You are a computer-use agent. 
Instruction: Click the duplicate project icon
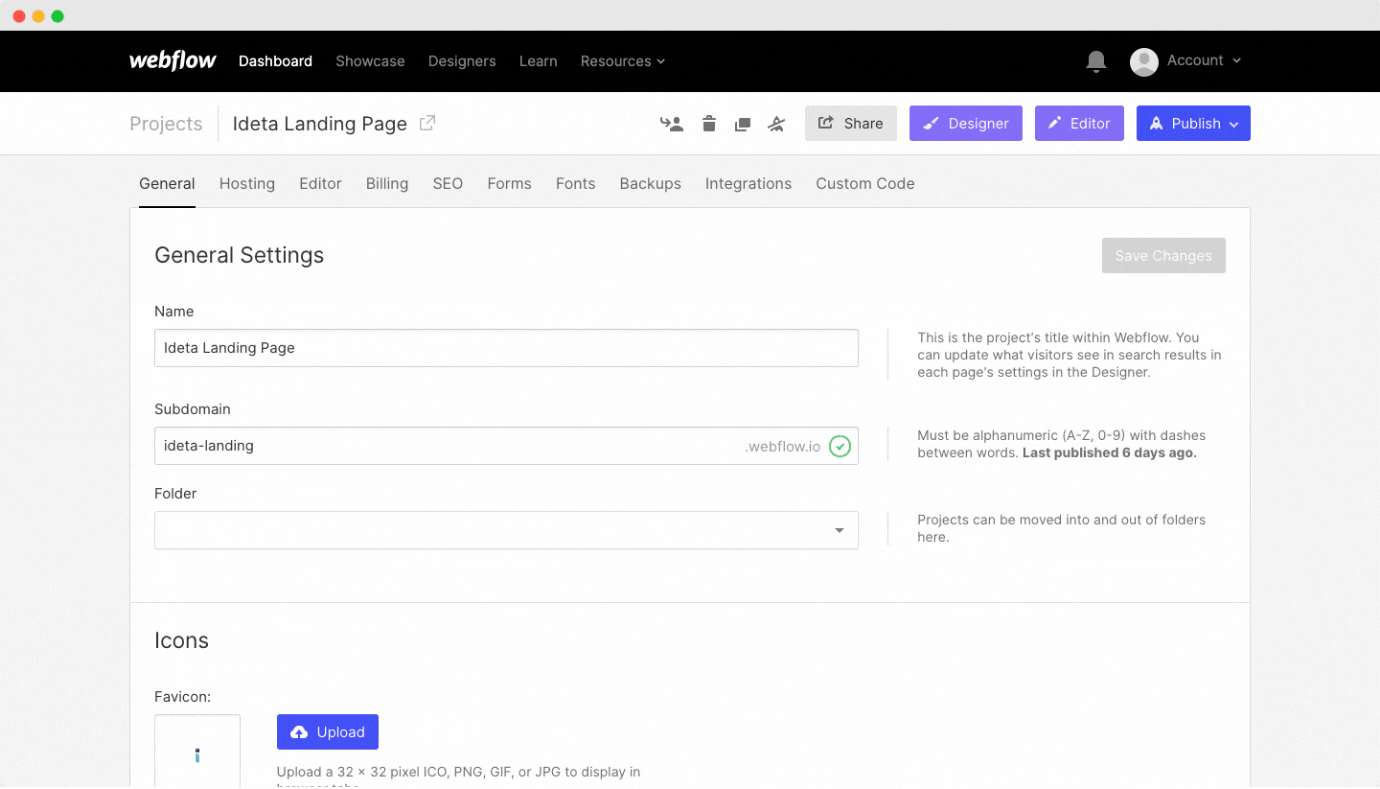point(742,124)
